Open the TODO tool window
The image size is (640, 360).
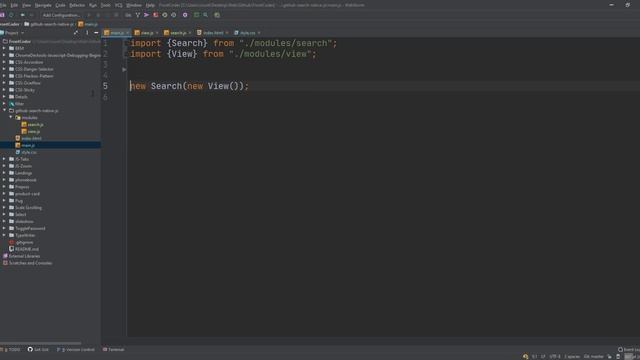click(x=11, y=350)
